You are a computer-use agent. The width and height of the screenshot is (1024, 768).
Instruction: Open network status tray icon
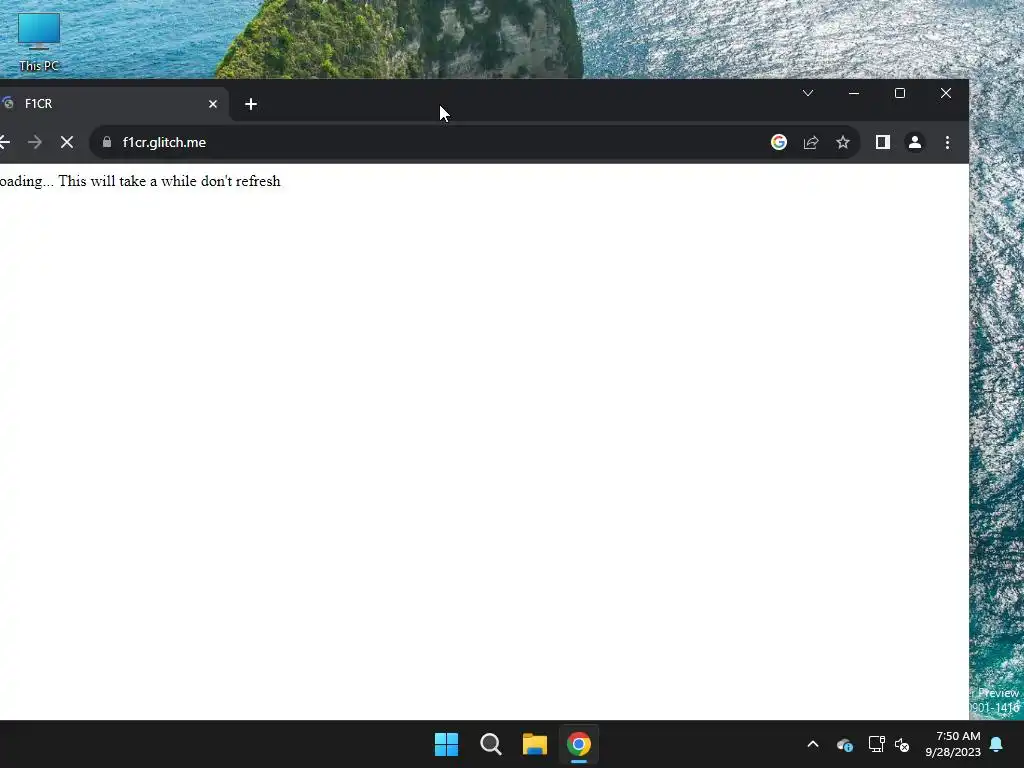[x=876, y=744]
